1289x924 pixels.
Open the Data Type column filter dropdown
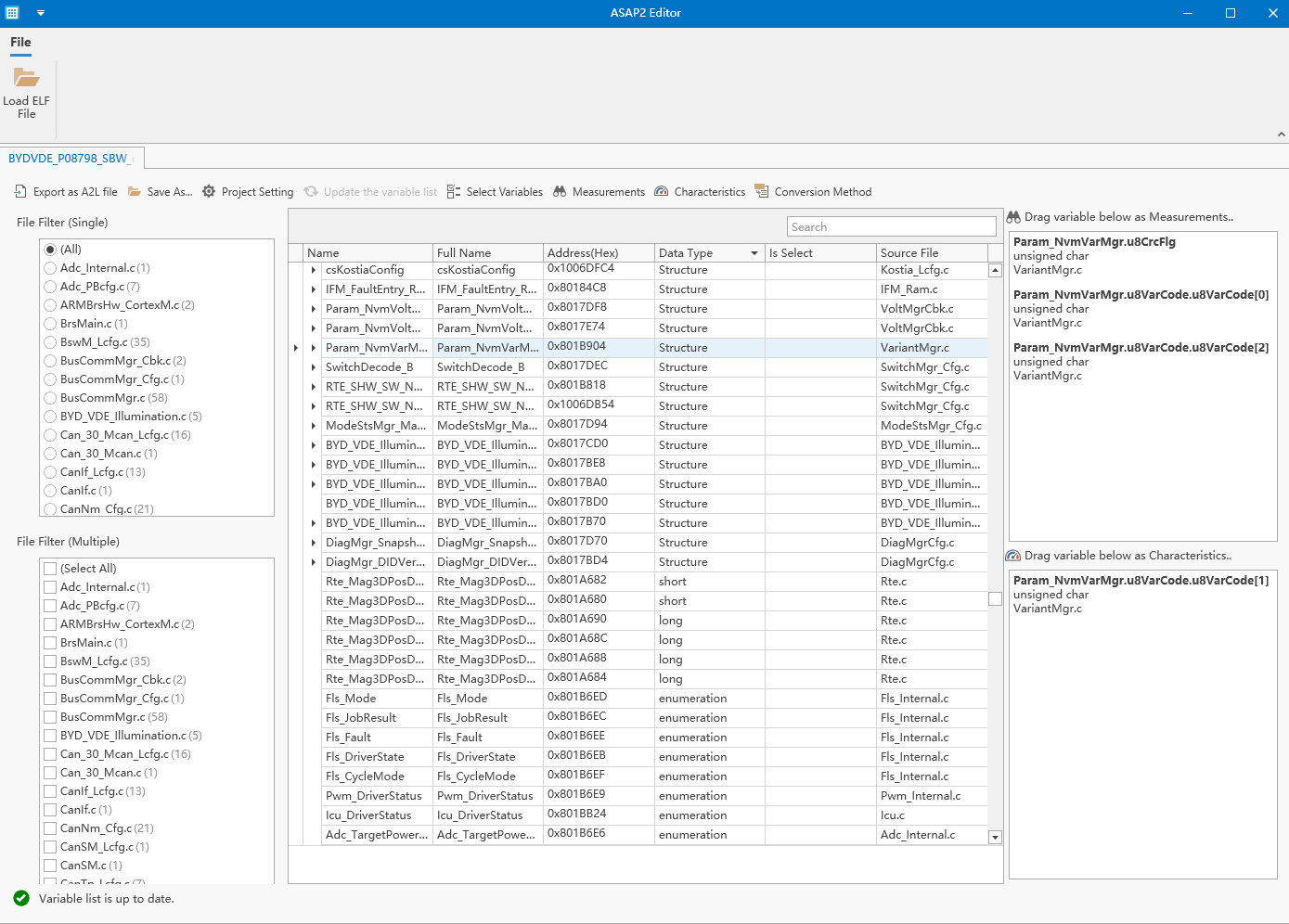754,253
